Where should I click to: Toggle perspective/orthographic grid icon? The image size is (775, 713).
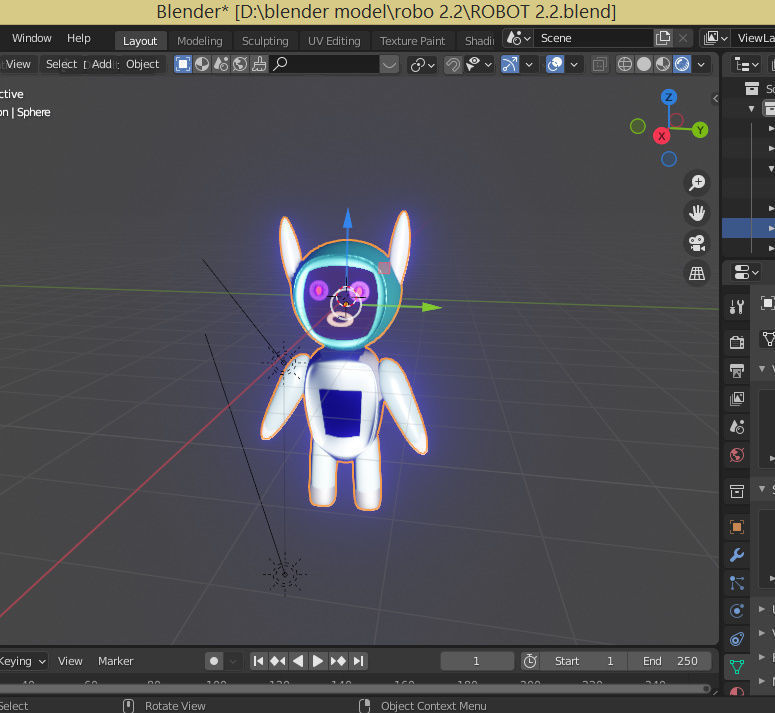pos(697,273)
